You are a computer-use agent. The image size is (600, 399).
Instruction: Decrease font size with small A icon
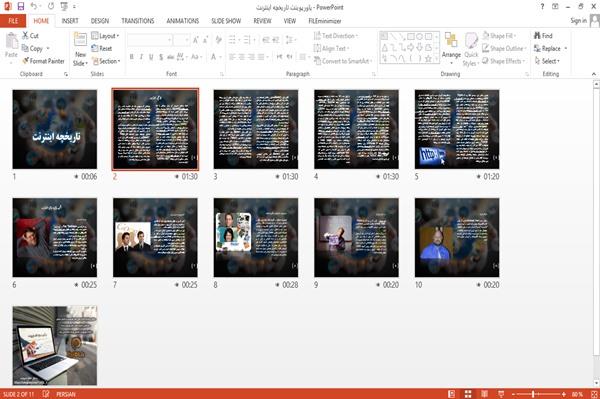point(206,40)
